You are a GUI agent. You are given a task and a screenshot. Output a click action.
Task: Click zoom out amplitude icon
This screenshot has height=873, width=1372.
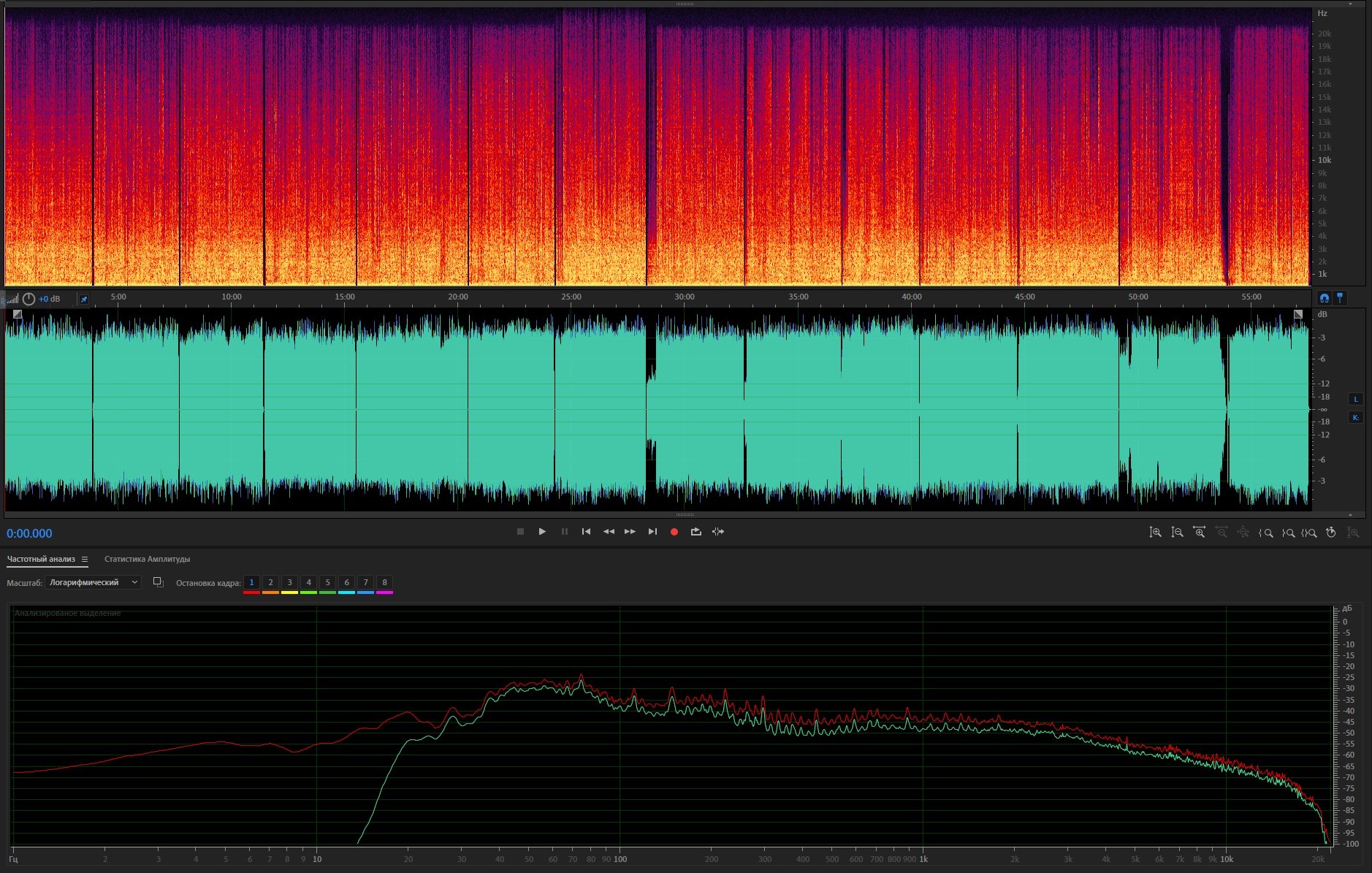[1177, 533]
